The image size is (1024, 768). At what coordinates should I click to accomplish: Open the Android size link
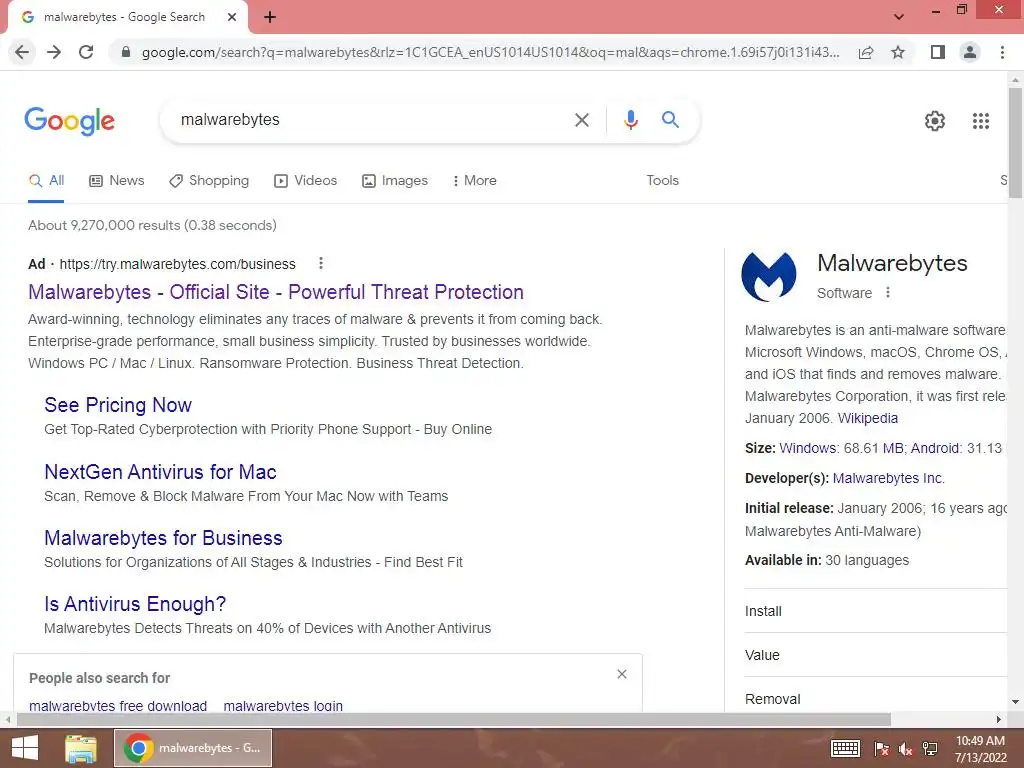click(935, 448)
